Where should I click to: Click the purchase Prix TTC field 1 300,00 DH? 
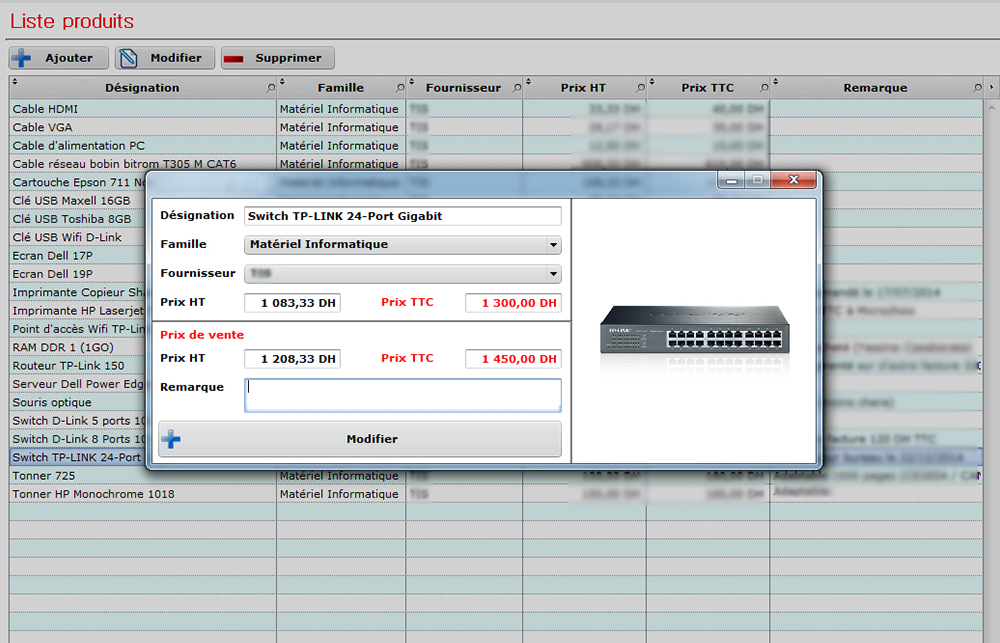[513, 303]
